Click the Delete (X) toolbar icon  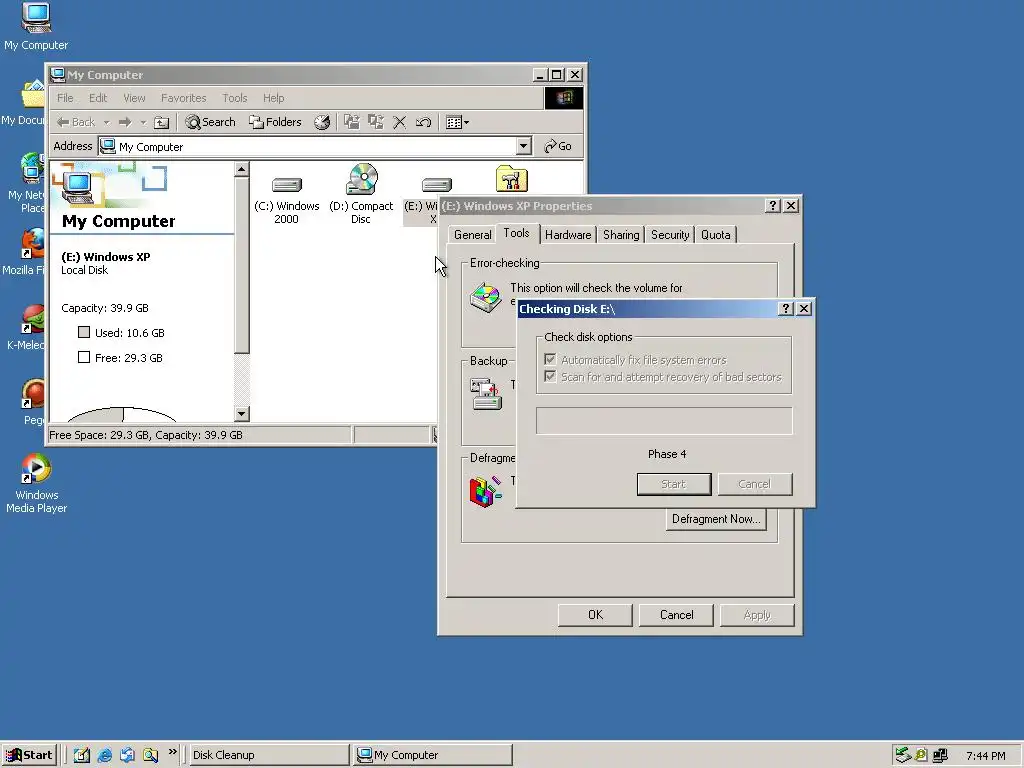[x=400, y=122]
